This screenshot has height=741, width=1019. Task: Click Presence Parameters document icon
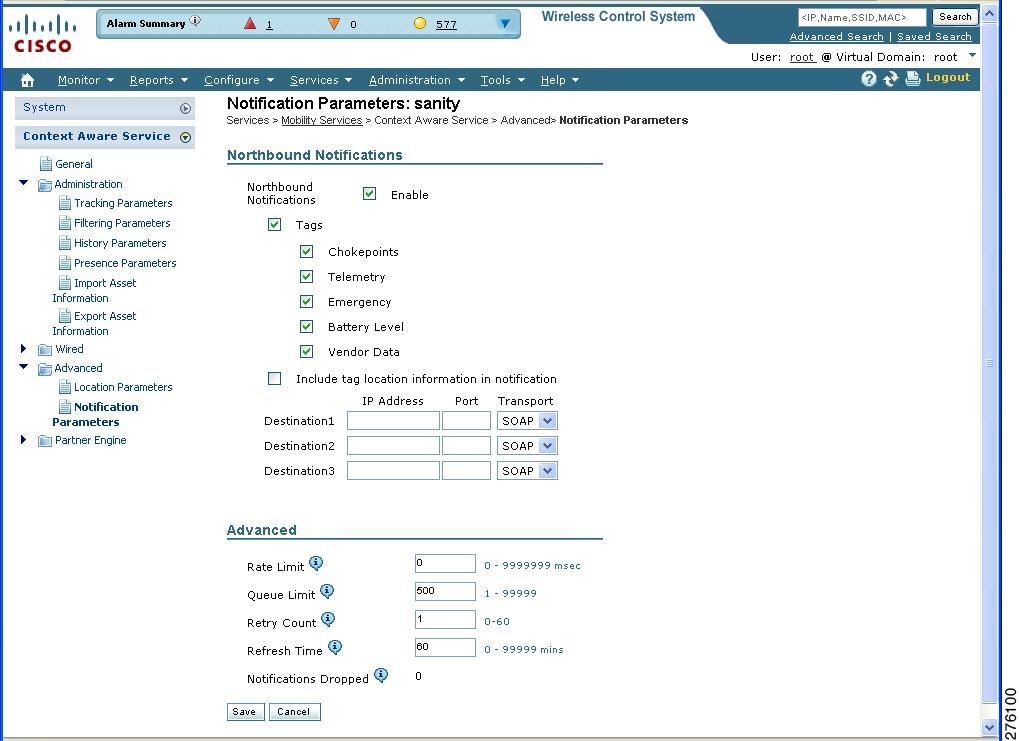[x=65, y=263]
